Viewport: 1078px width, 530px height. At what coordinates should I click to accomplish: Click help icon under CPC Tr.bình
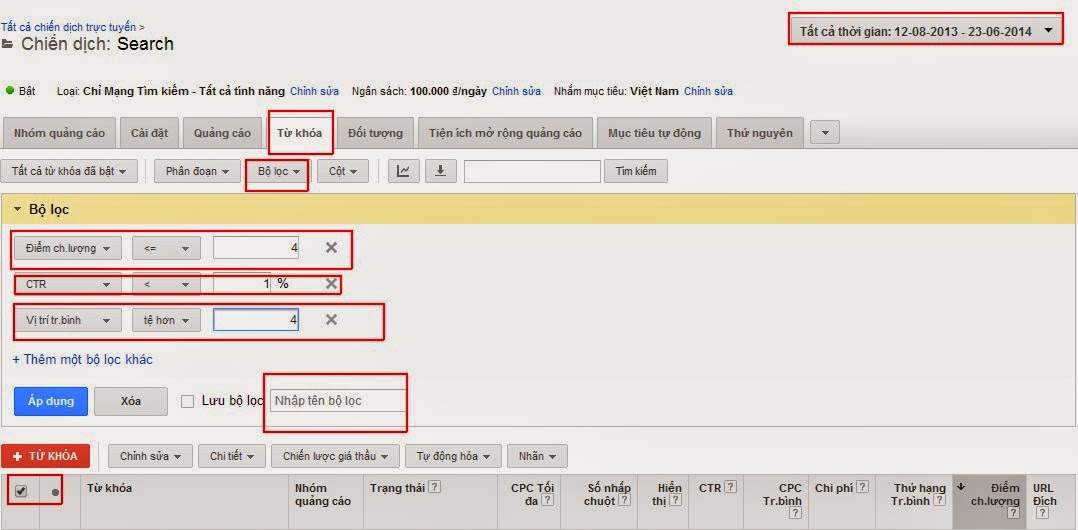click(795, 513)
